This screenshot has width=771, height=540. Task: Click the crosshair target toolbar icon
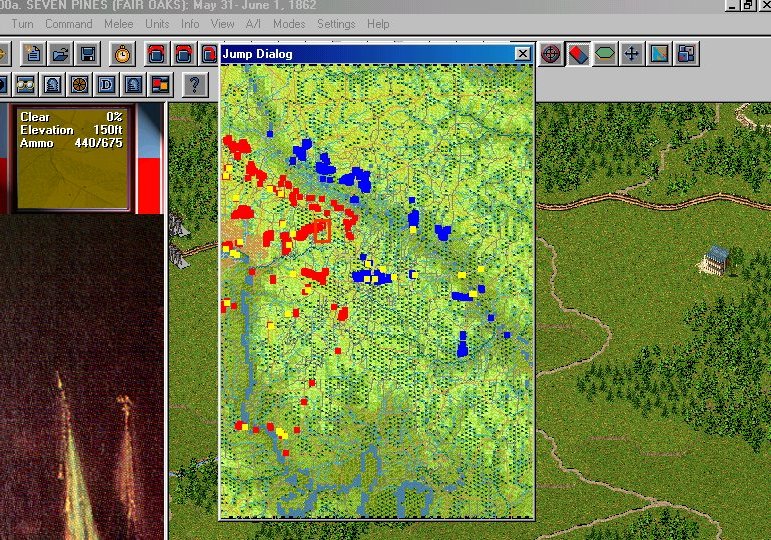click(x=551, y=54)
